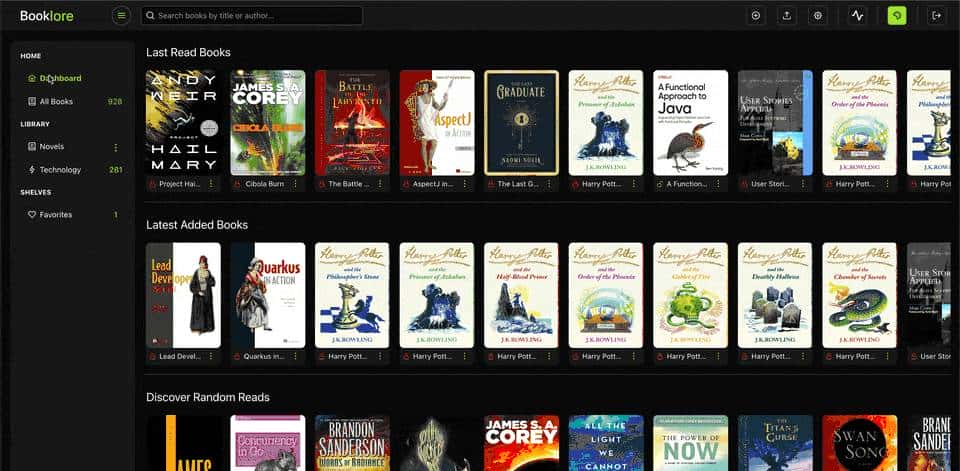The height and width of the screenshot is (471, 960).
Task: Click the Booklore logo
Action: [x=47, y=16]
